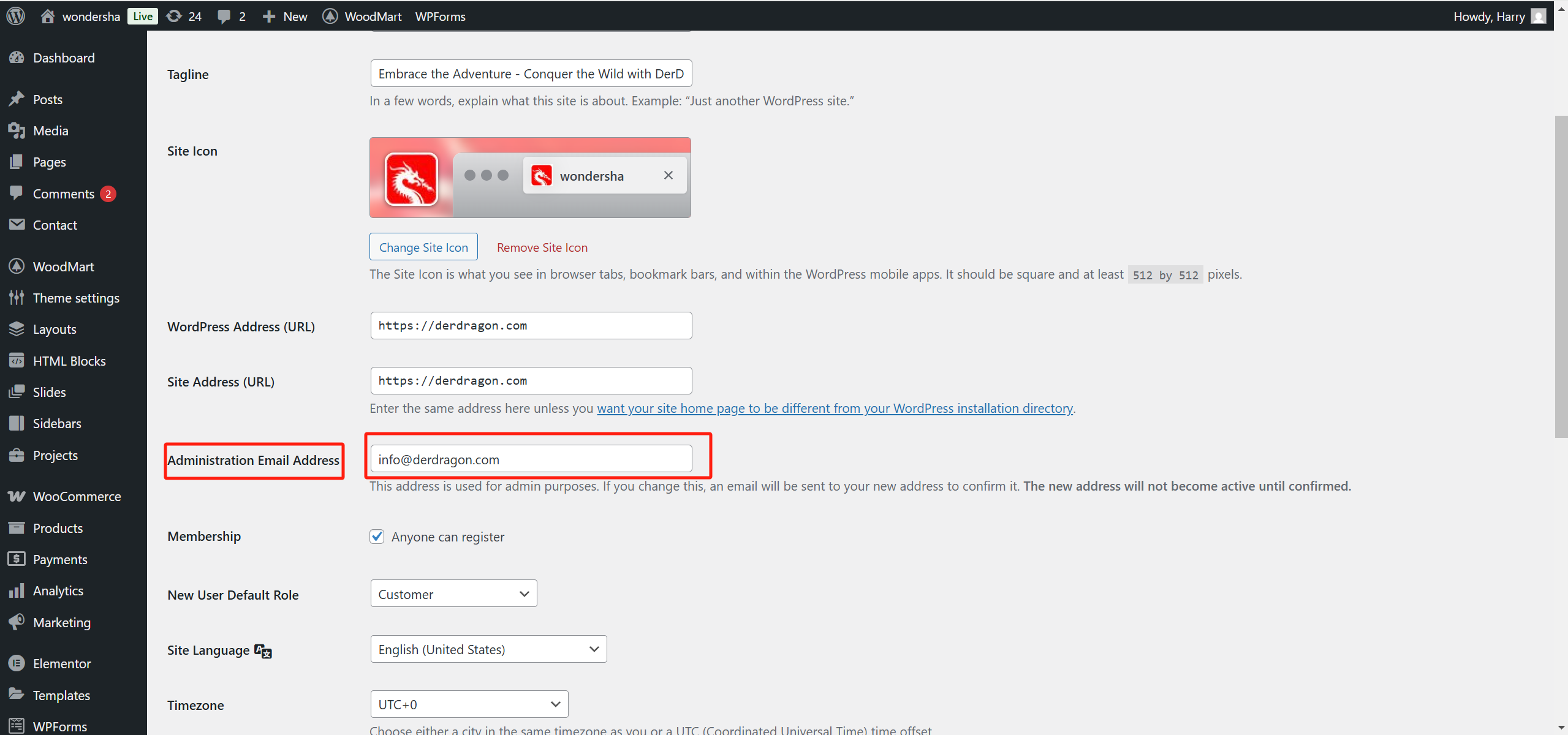
Task: Click into the Administration Email Address field
Action: point(531,459)
